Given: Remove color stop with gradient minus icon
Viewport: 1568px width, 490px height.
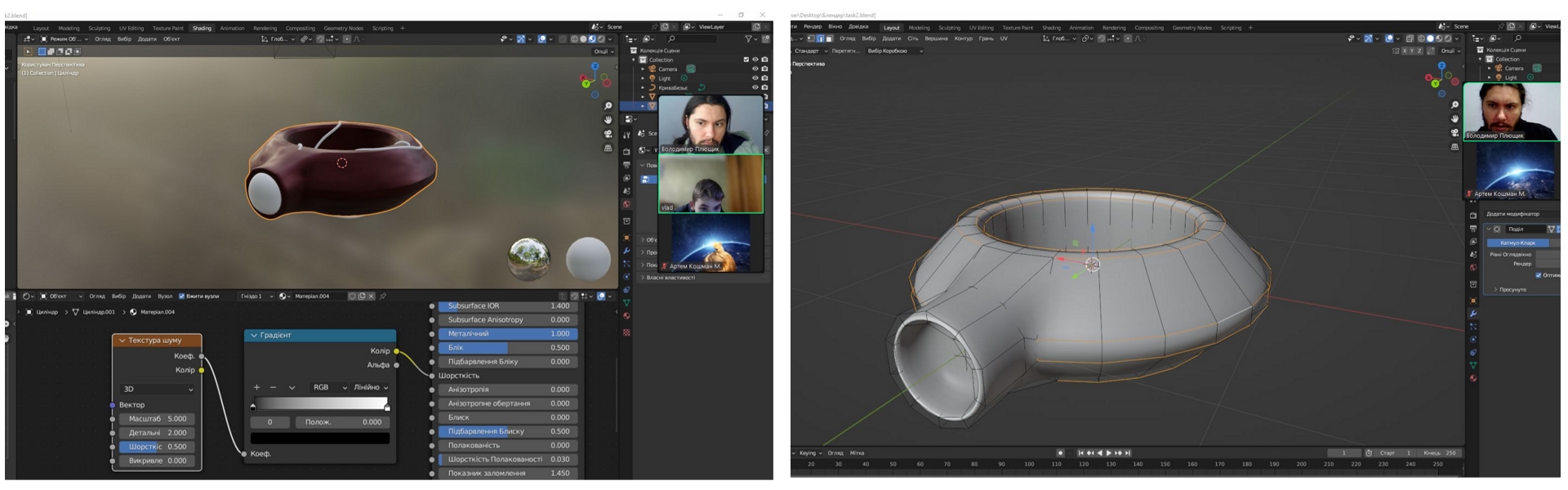Looking at the screenshot, I should [x=273, y=387].
